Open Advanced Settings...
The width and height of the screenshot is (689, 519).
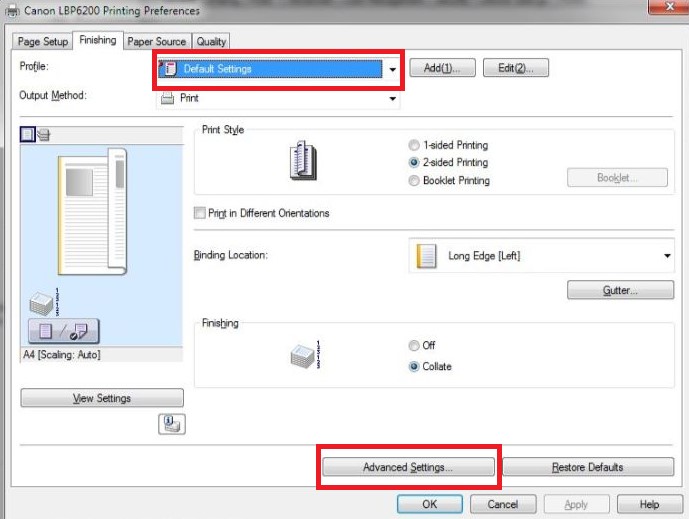tap(408, 467)
